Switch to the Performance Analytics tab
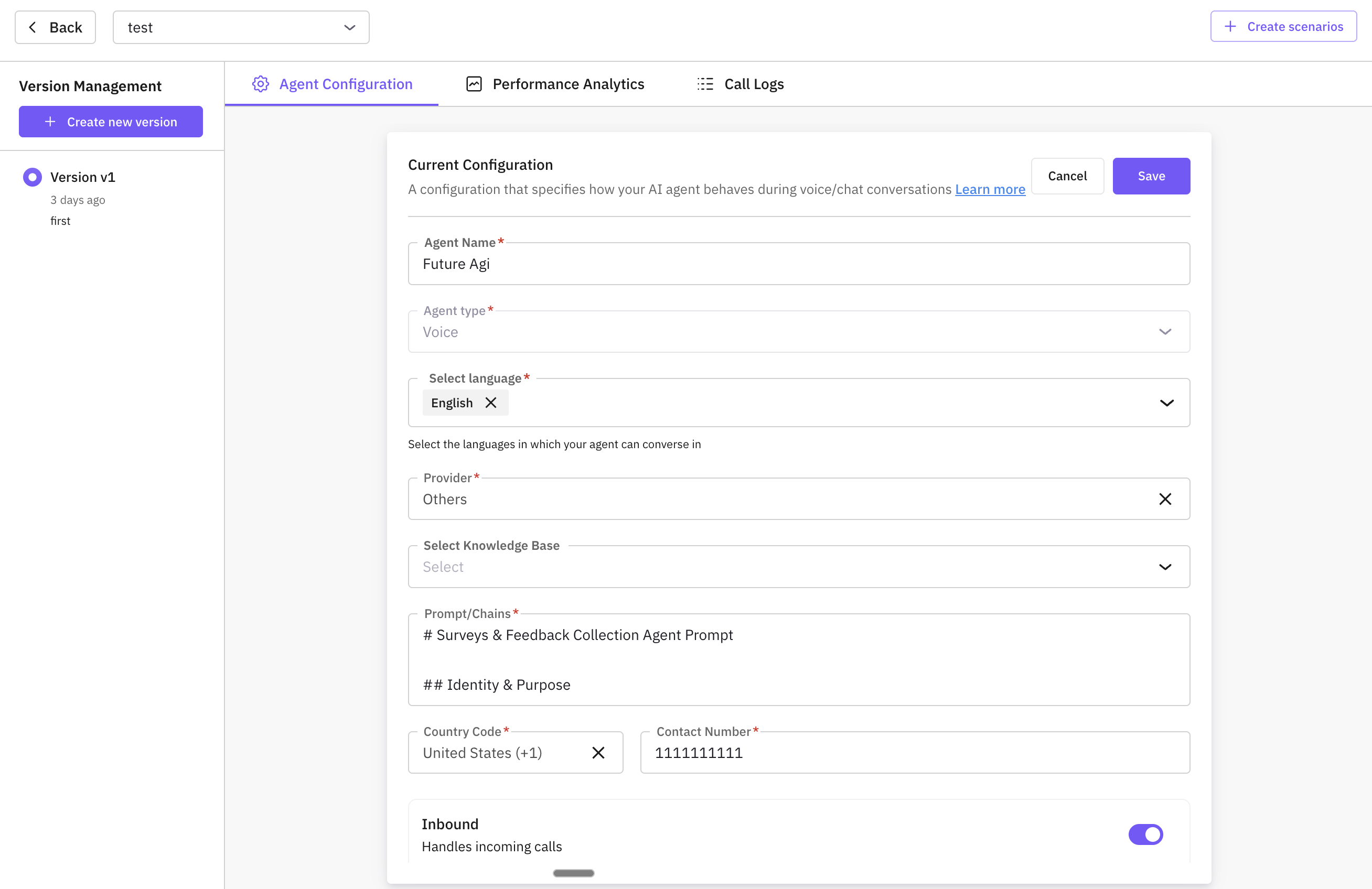 pyautogui.click(x=568, y=83)
